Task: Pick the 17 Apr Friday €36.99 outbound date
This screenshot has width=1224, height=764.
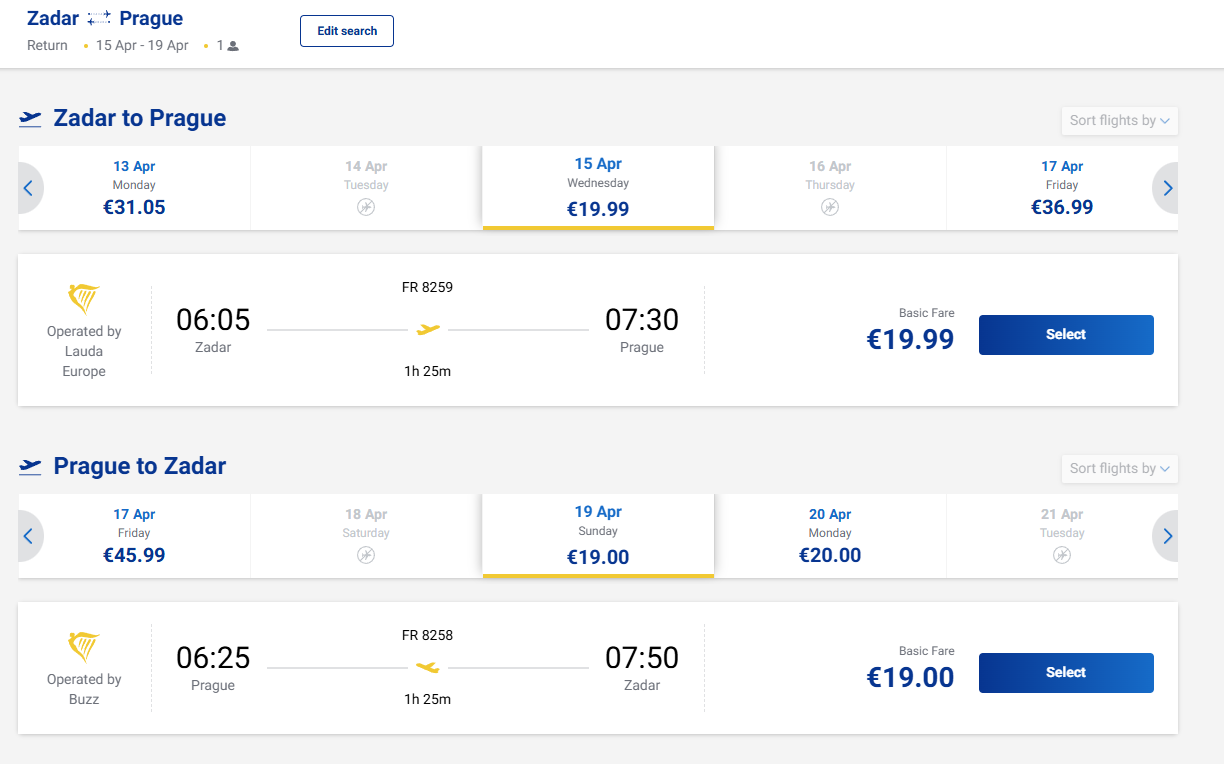Action: 1062,188
